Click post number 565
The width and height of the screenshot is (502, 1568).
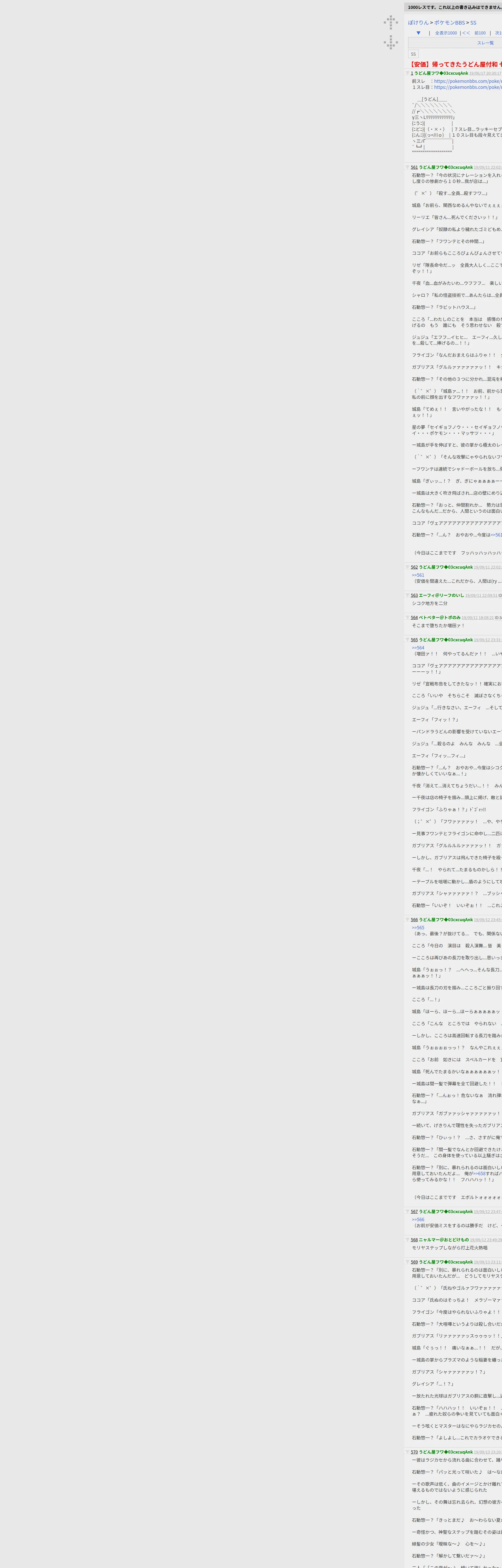coord(414,640)
